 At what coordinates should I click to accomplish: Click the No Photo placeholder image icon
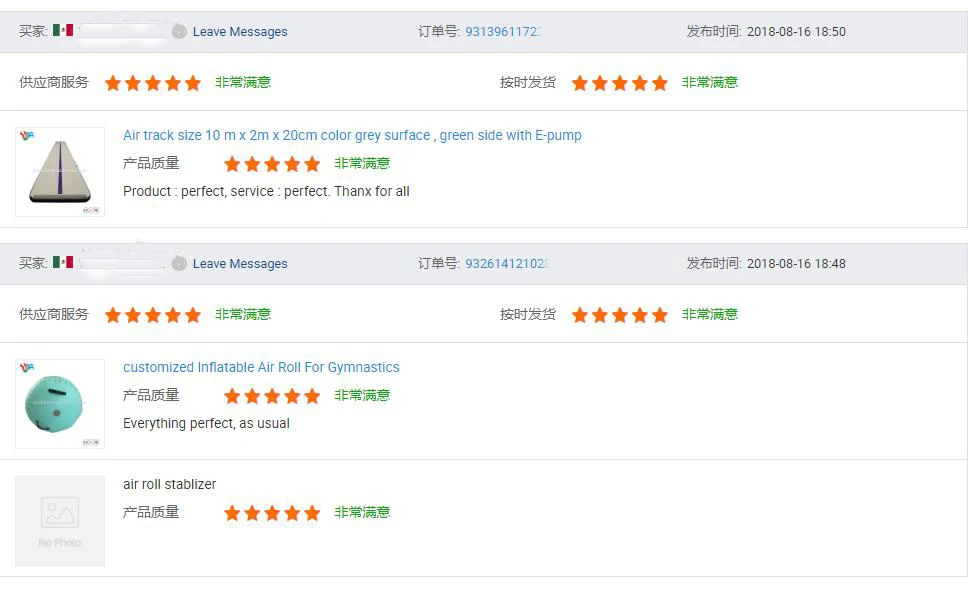[x=60, y=513]
